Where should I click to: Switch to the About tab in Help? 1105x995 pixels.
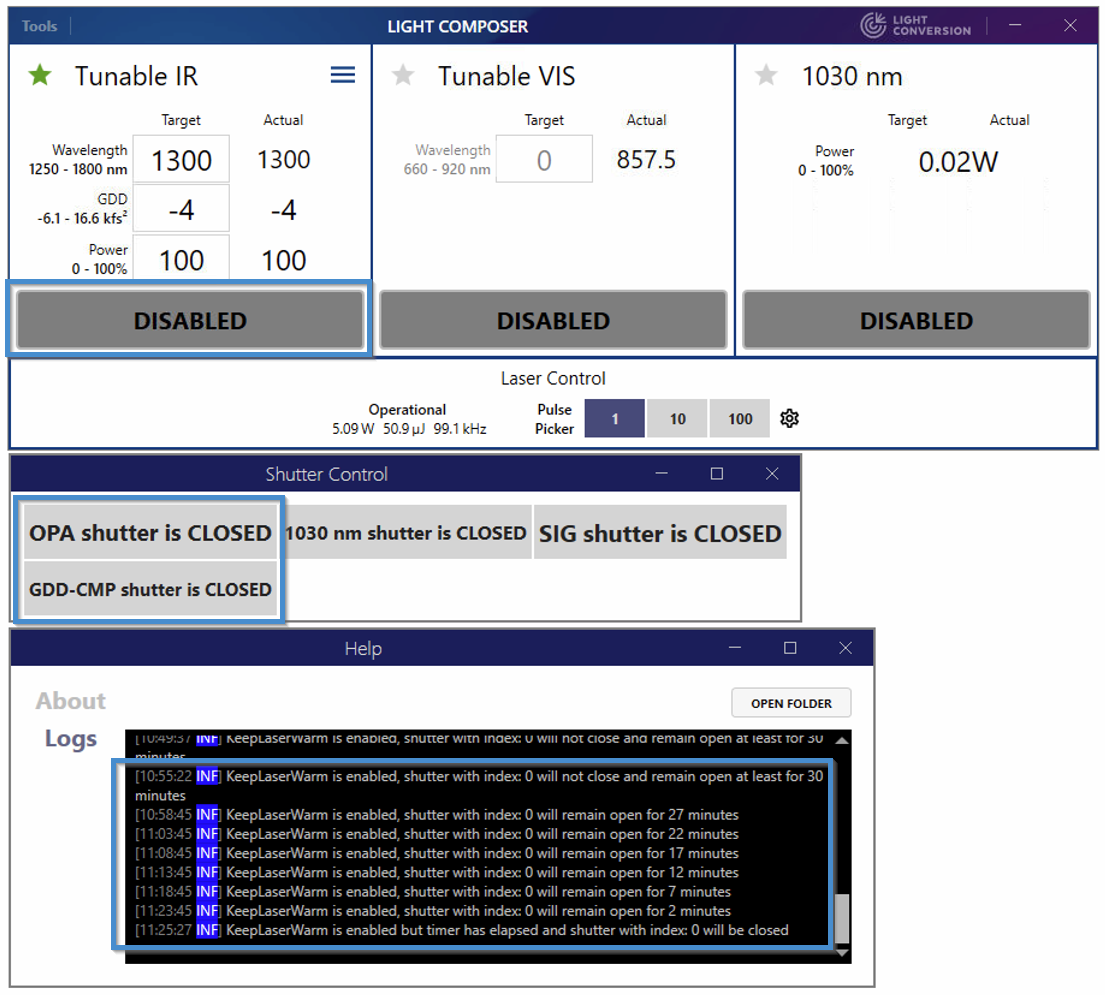(71, 700)
